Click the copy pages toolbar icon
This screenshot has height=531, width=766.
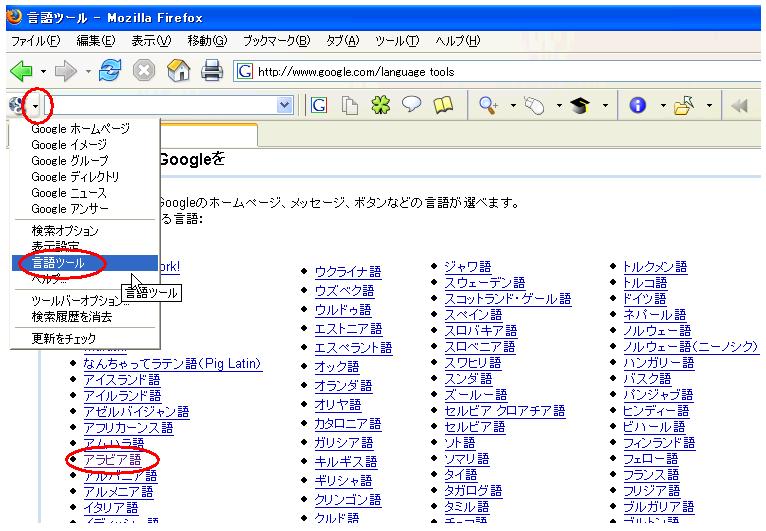point(350,105)
